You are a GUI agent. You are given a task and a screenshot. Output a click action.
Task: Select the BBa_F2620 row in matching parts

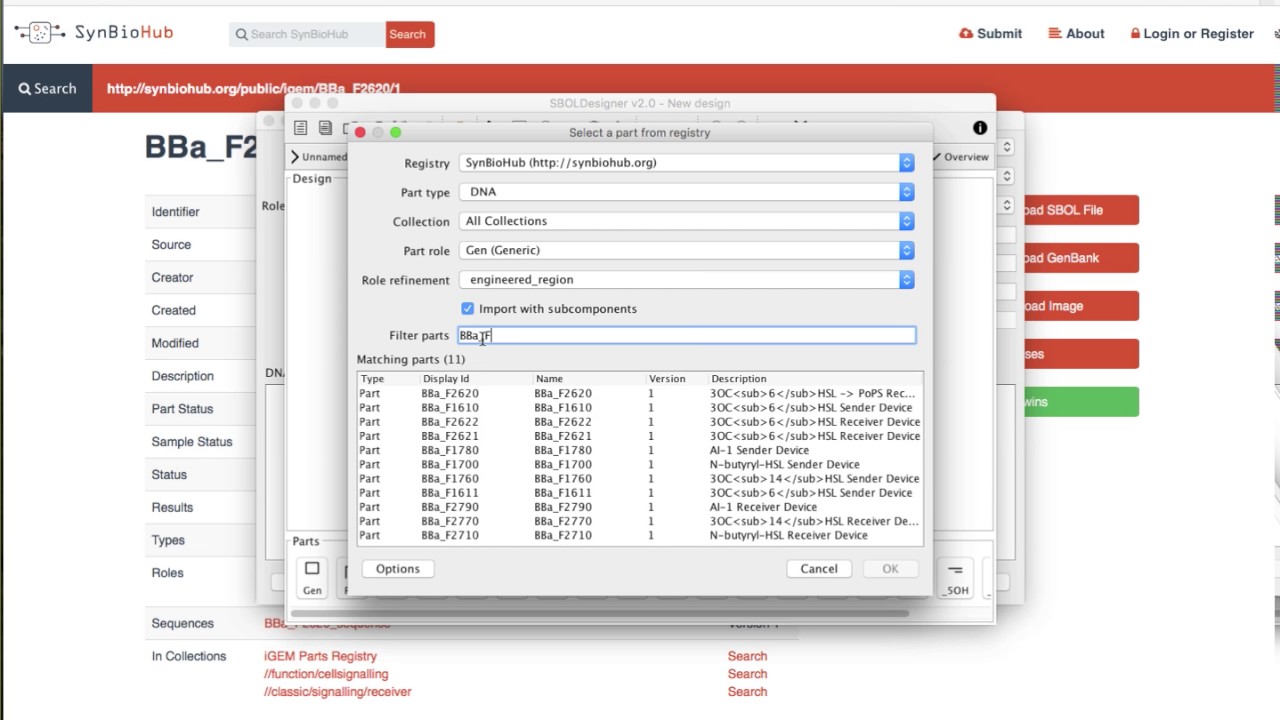click(x=640, y=393)
